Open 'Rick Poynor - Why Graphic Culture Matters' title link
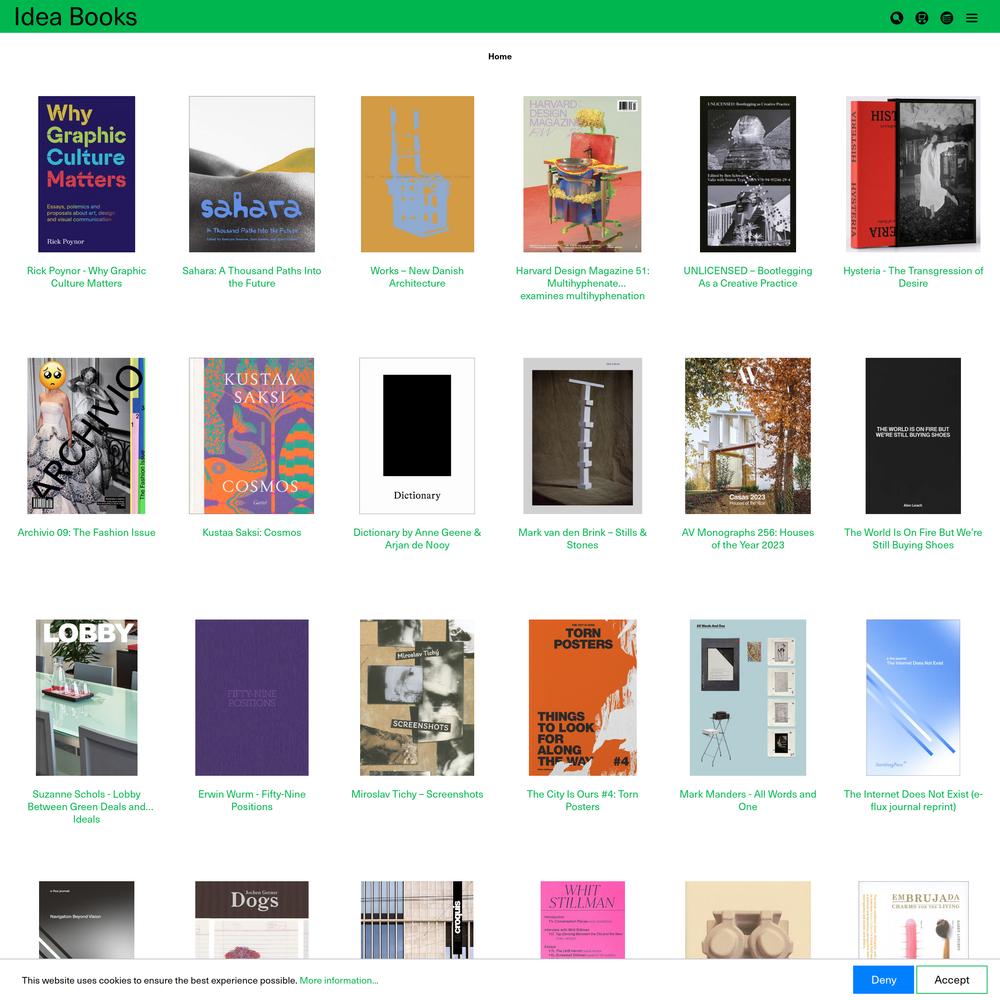This screenshot has width=1000, height=1000. (x=86, y=277)
